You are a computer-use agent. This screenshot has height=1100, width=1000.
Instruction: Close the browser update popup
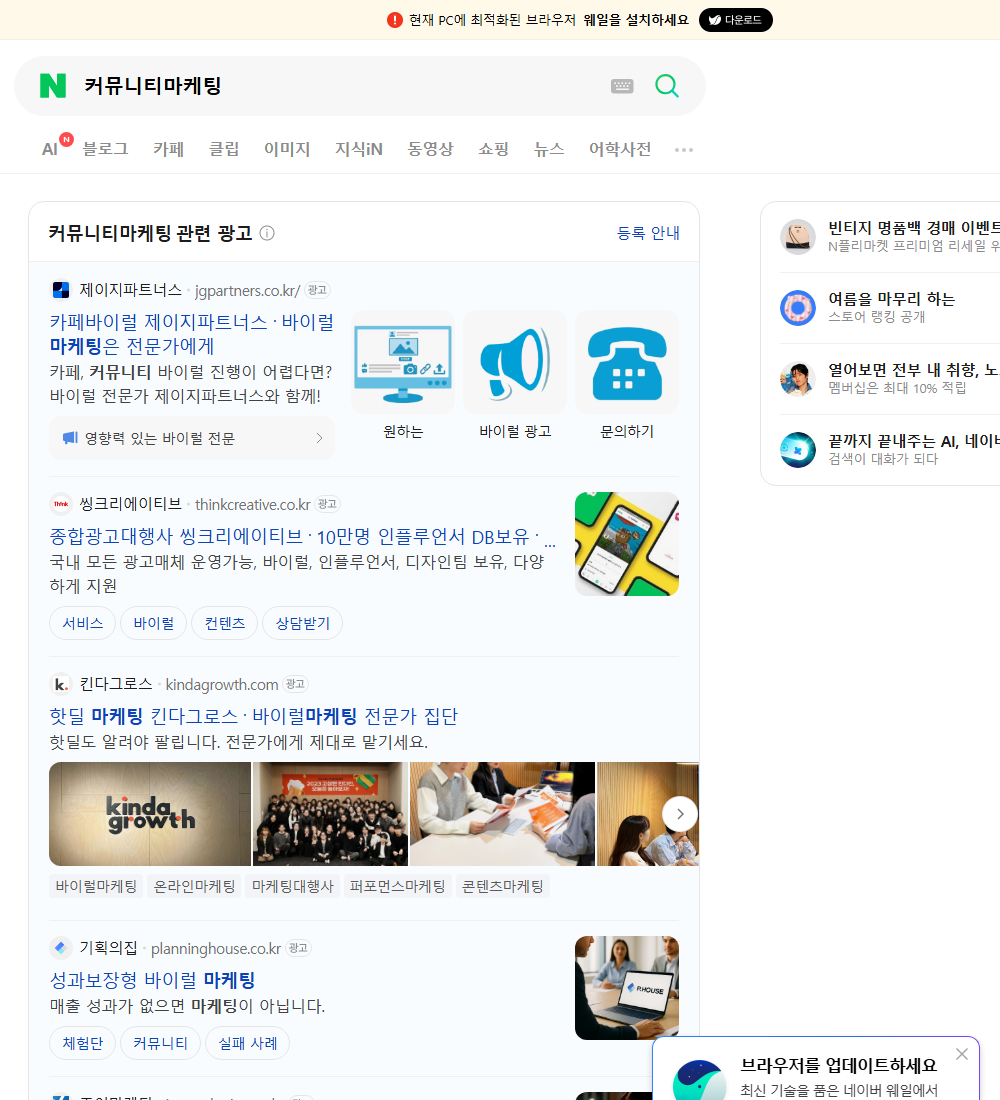pos(961,1054)
